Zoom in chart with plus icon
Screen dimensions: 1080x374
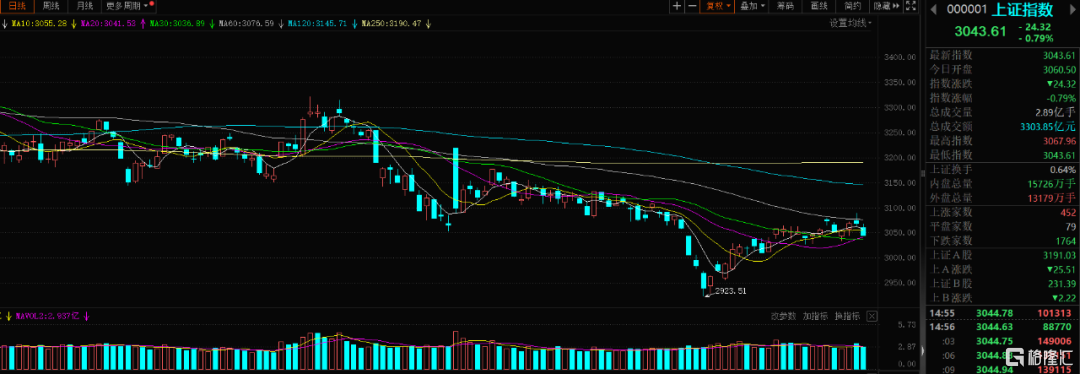point(677,6)
